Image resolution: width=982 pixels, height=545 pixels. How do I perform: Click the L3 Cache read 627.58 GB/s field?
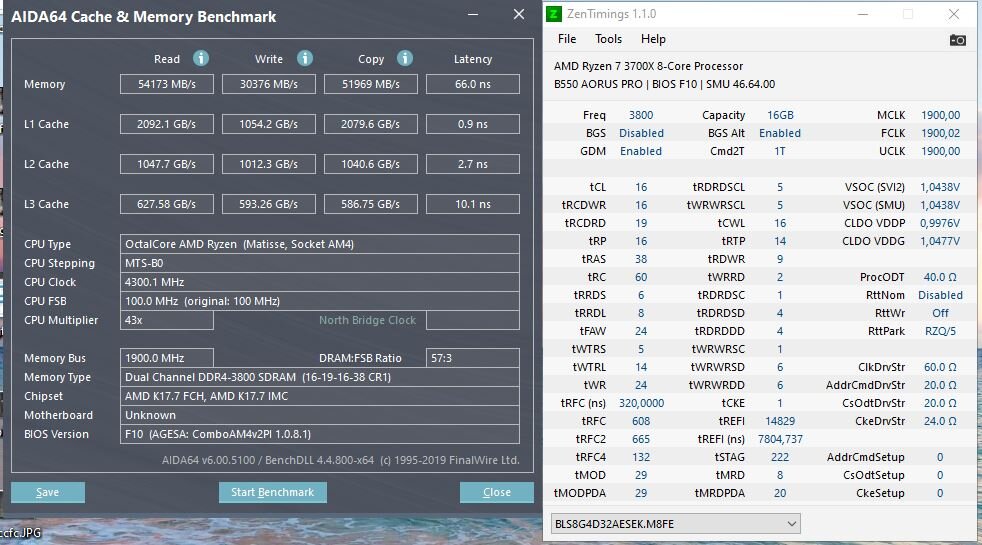pyautogui.click(x=167, y=204)
